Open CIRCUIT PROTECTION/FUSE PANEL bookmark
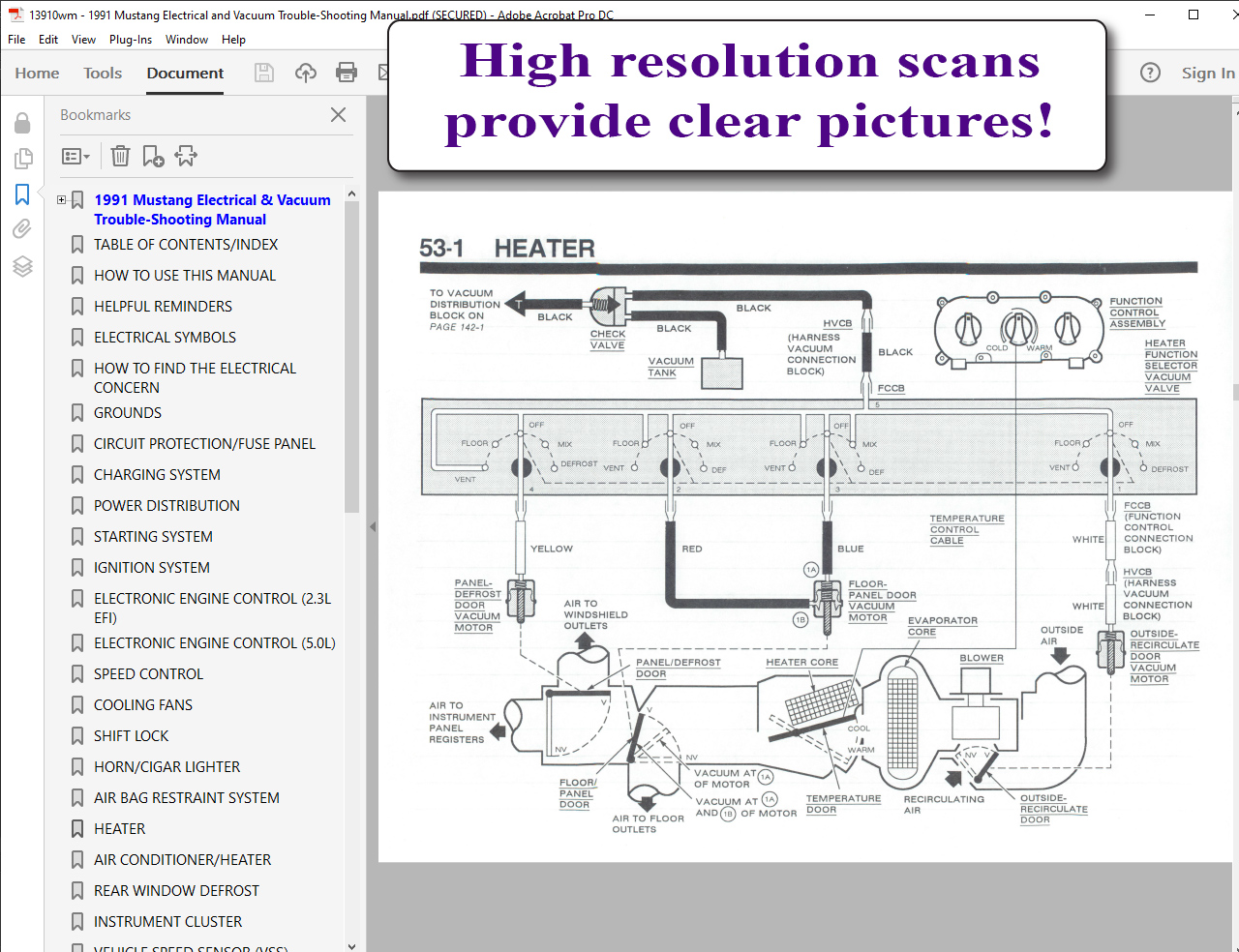The image size is (1239, 952). click(204, 444)
